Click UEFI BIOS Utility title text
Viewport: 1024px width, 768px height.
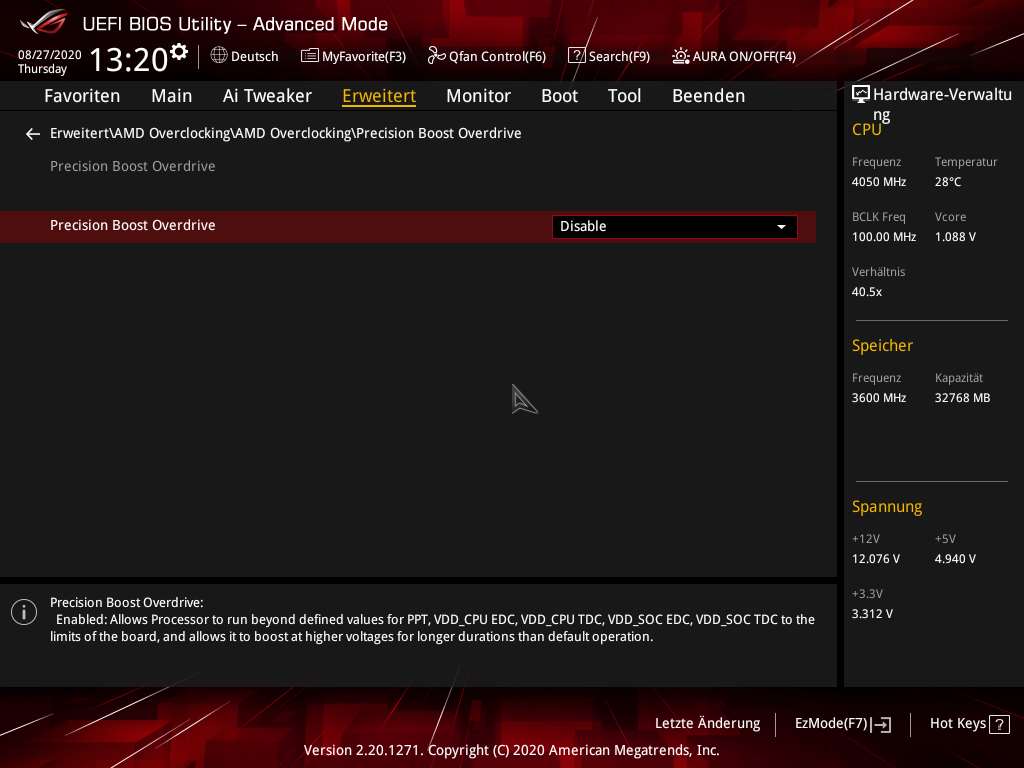point(235,24)
